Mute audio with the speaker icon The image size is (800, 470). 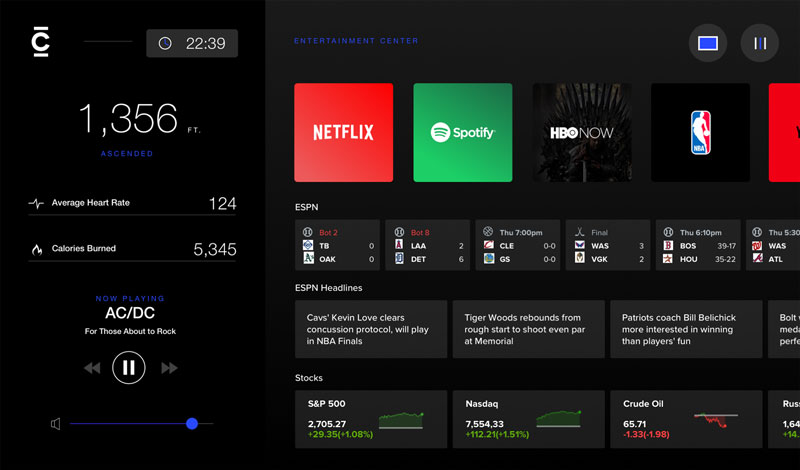56,424
